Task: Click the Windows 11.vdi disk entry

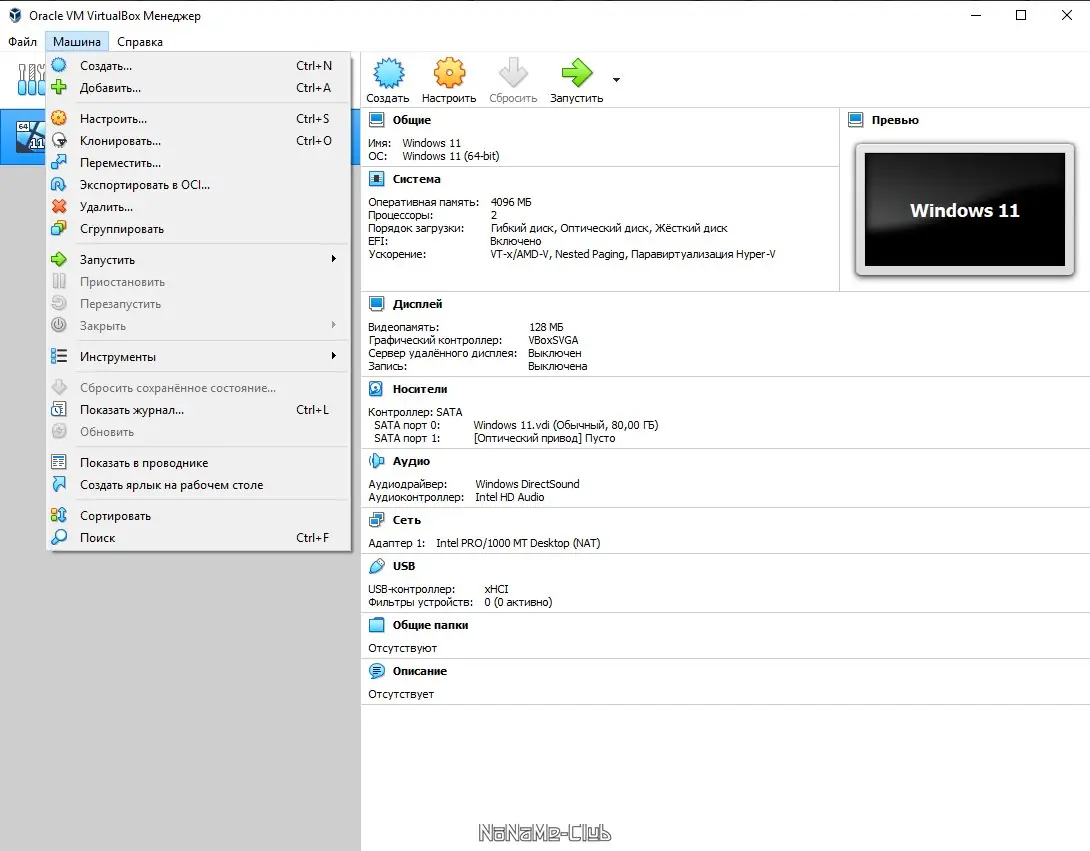Action: click(566, 425)
